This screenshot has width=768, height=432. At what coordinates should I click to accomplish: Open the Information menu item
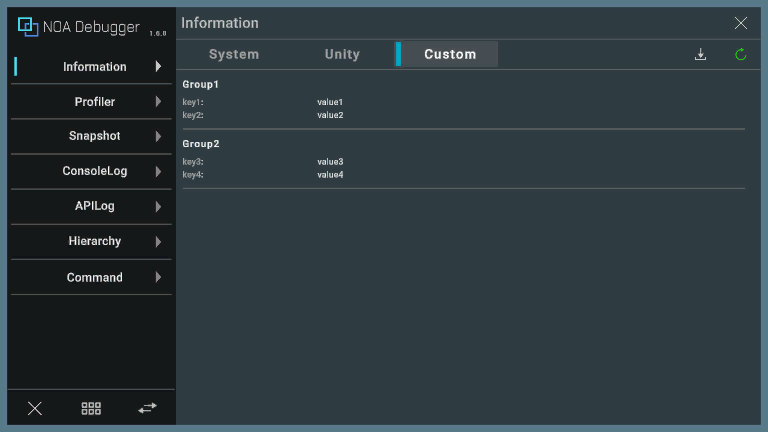(x=91, y=67)
